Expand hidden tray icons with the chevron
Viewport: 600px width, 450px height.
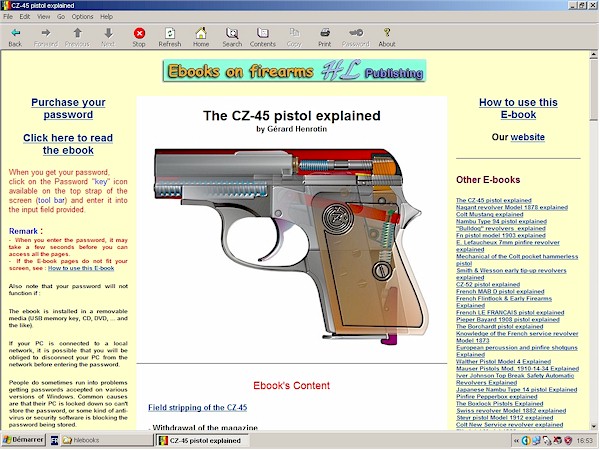(x=516, y=441)
